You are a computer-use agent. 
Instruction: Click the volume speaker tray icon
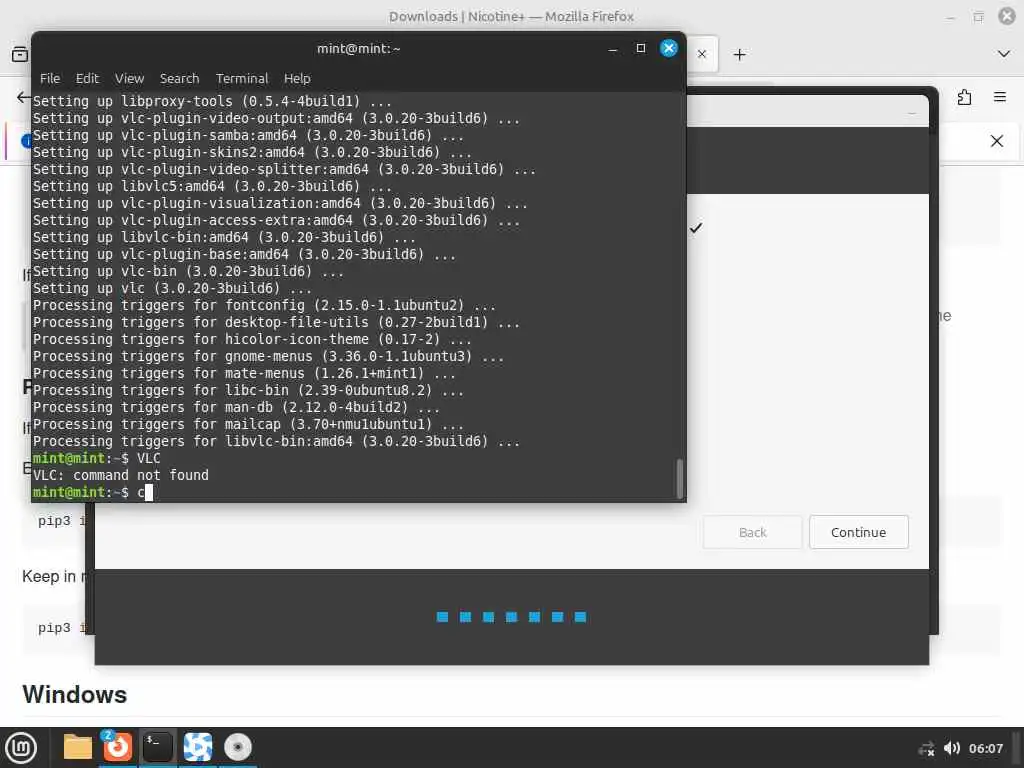click(952, 748)
